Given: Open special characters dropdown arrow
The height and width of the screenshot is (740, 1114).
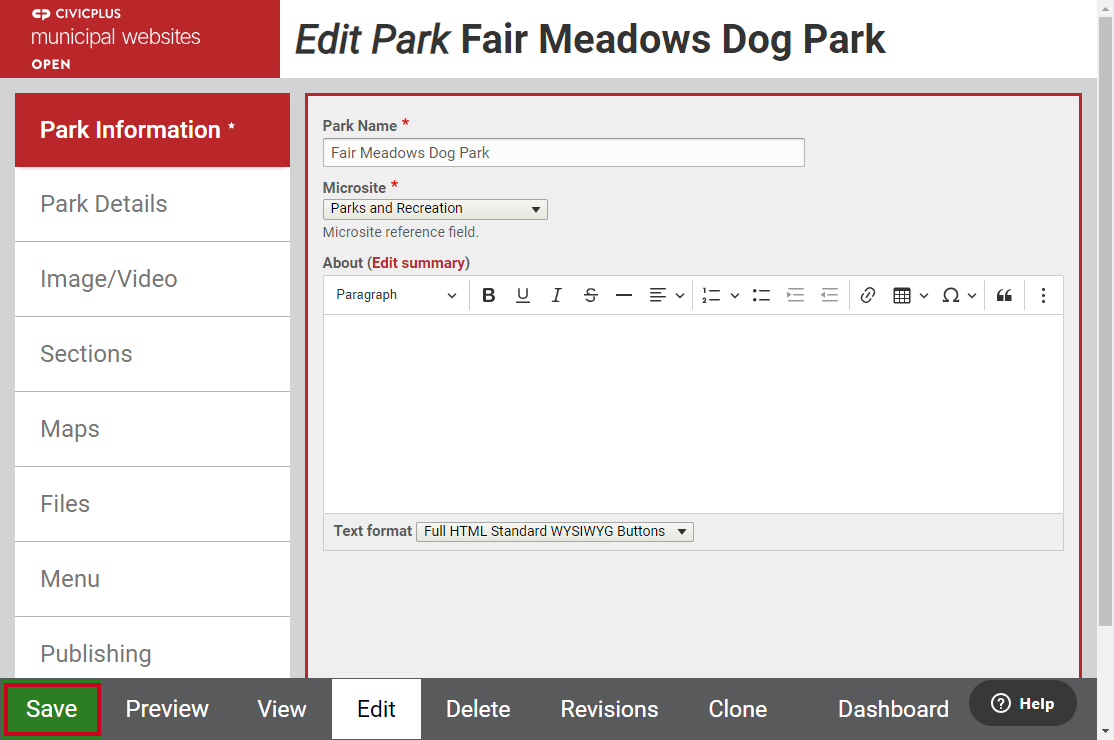Looking at the screenshot, I should tap(972, 295).
